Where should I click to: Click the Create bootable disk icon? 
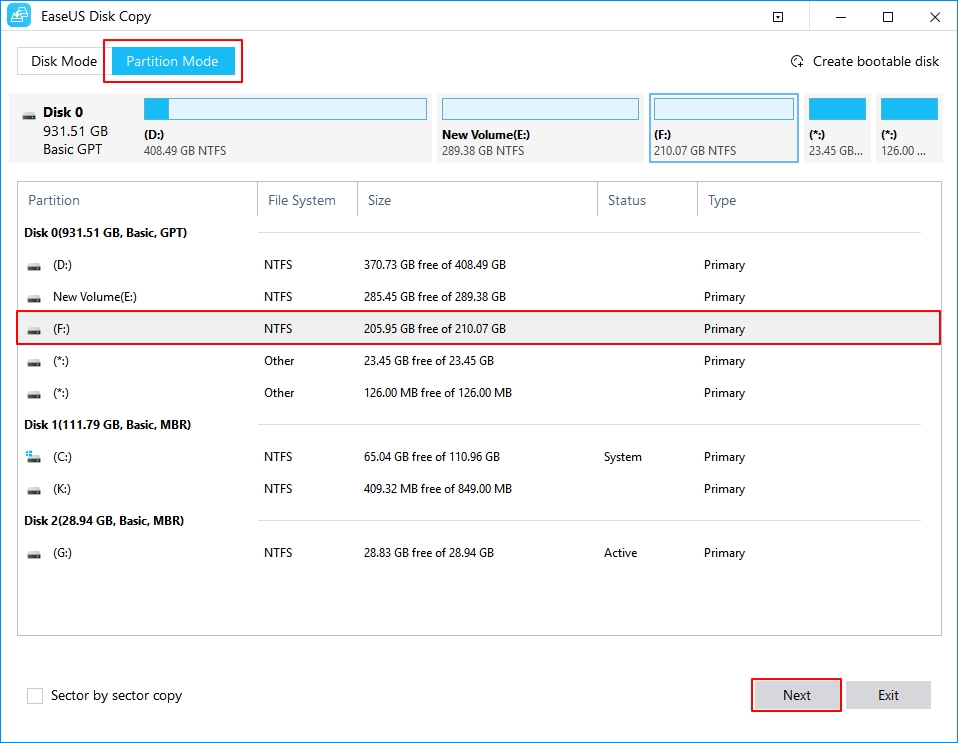[x=797, y=61]
